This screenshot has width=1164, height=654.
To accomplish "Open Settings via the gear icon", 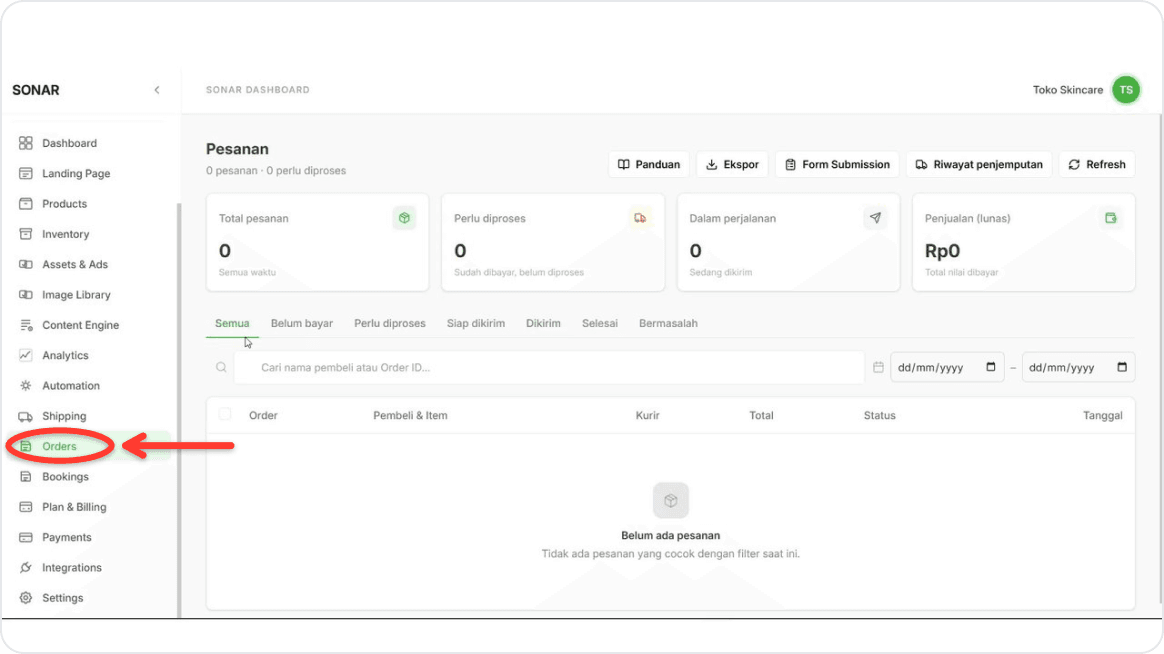I will coord(26,598).
